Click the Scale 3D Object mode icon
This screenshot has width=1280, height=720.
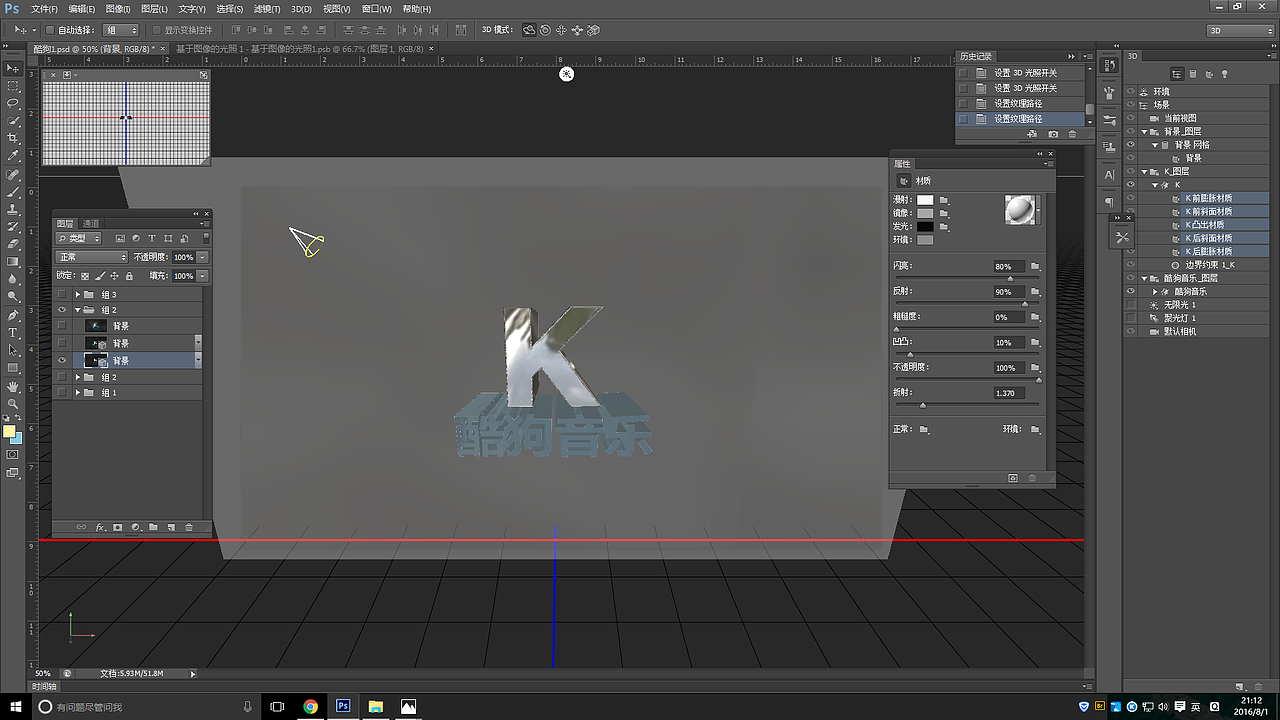[x=593, y=30]
